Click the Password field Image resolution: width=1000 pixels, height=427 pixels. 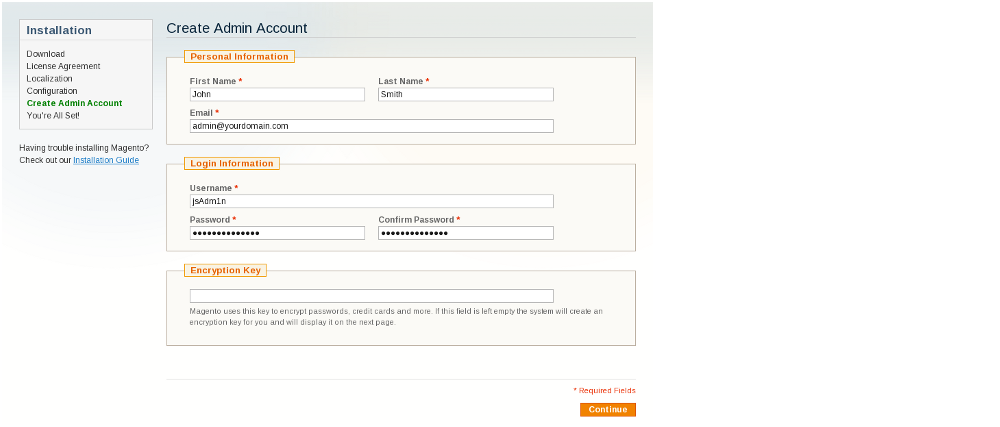tap(277, 233)
